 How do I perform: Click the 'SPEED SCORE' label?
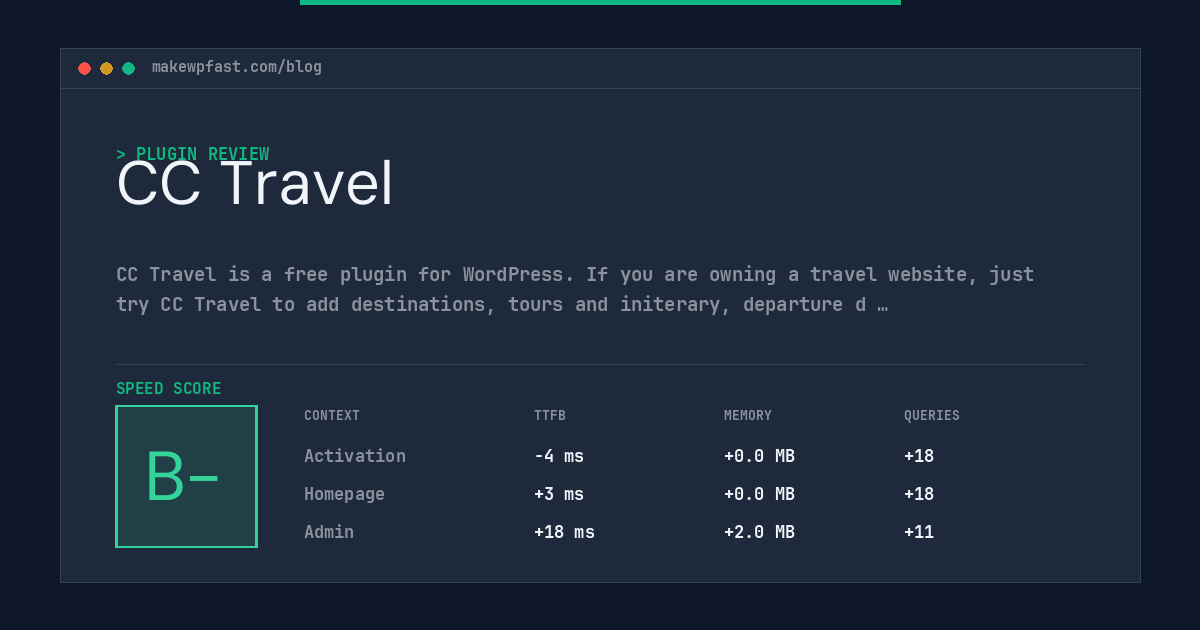pyautogui.click(x=169, y=389)
